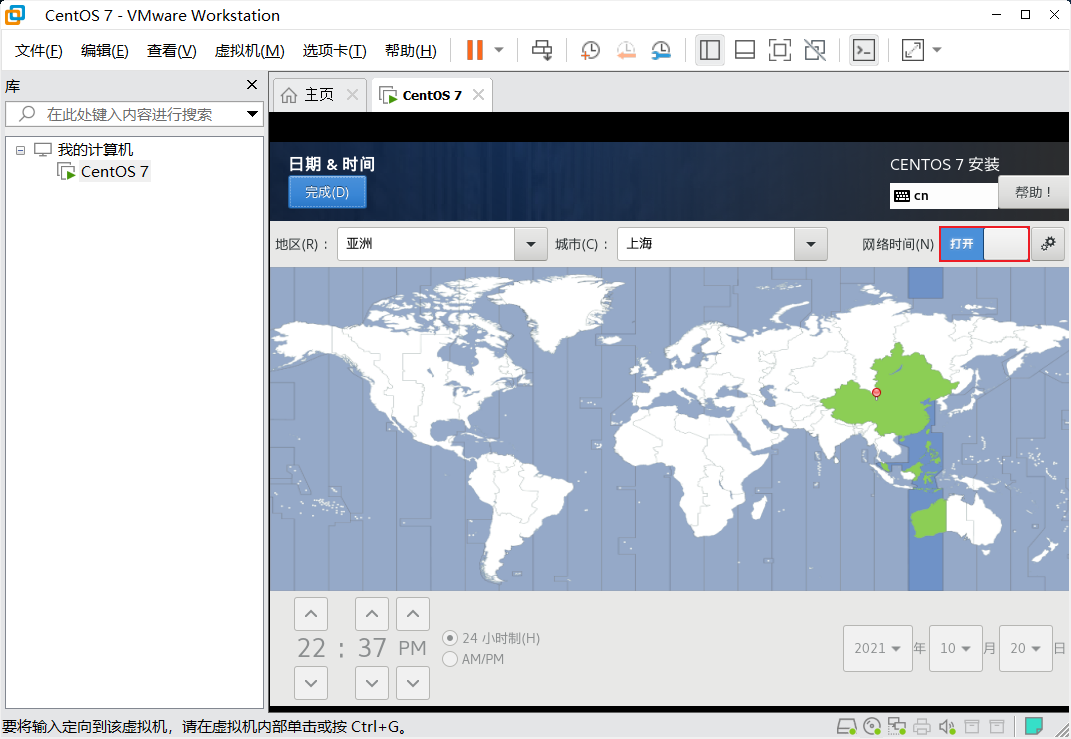This screenshot has height=739, width=1071.
Task: Open the month dropdown showing 10
Action: 956,648
